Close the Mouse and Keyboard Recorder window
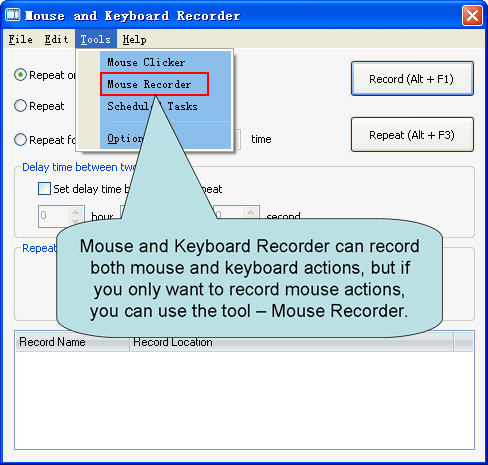This screenshot has height=465, width=488. tap(472, 15)
